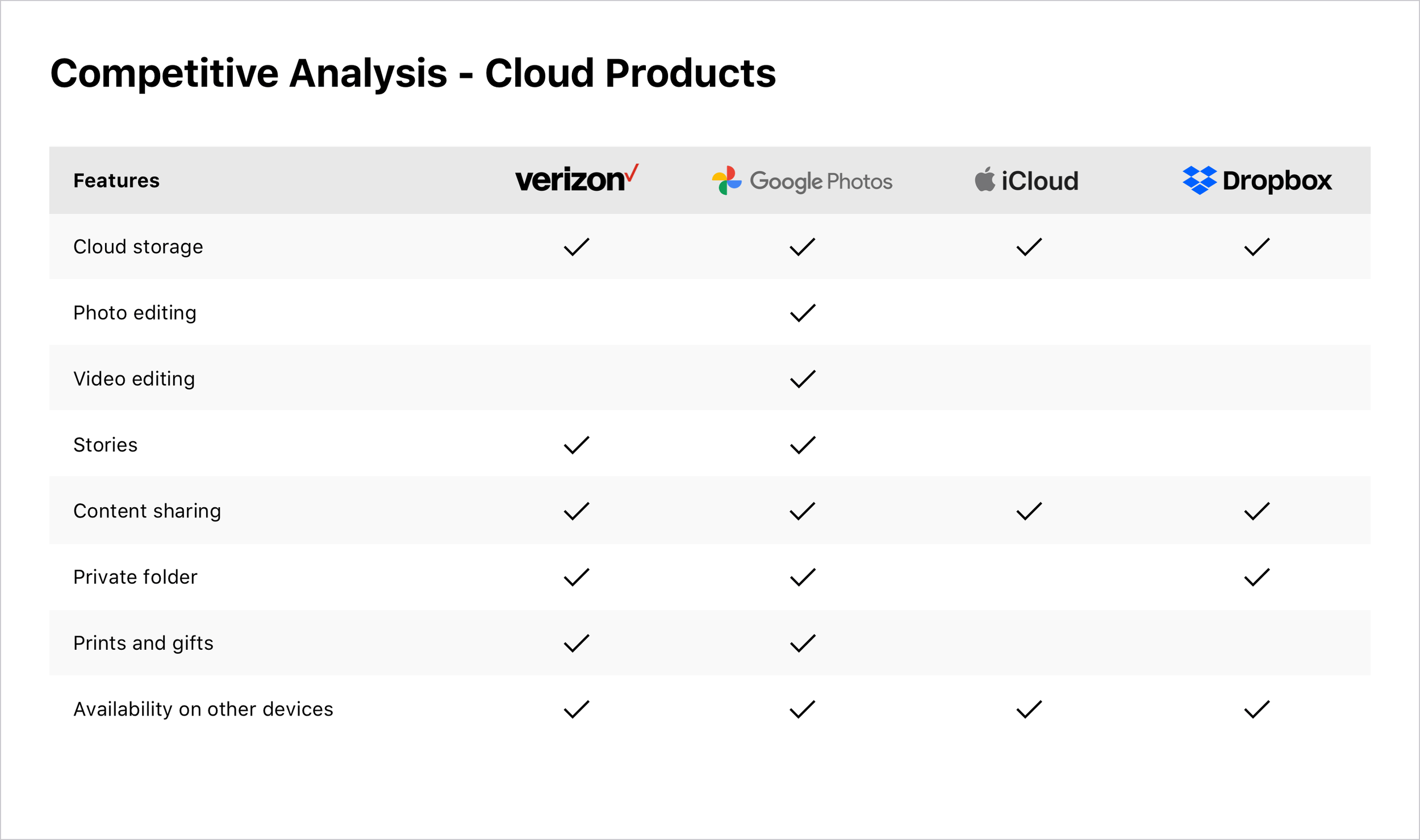Click the Google Photos pinwheel icon
Viewport: 1420px width, 840px height.
726,181
